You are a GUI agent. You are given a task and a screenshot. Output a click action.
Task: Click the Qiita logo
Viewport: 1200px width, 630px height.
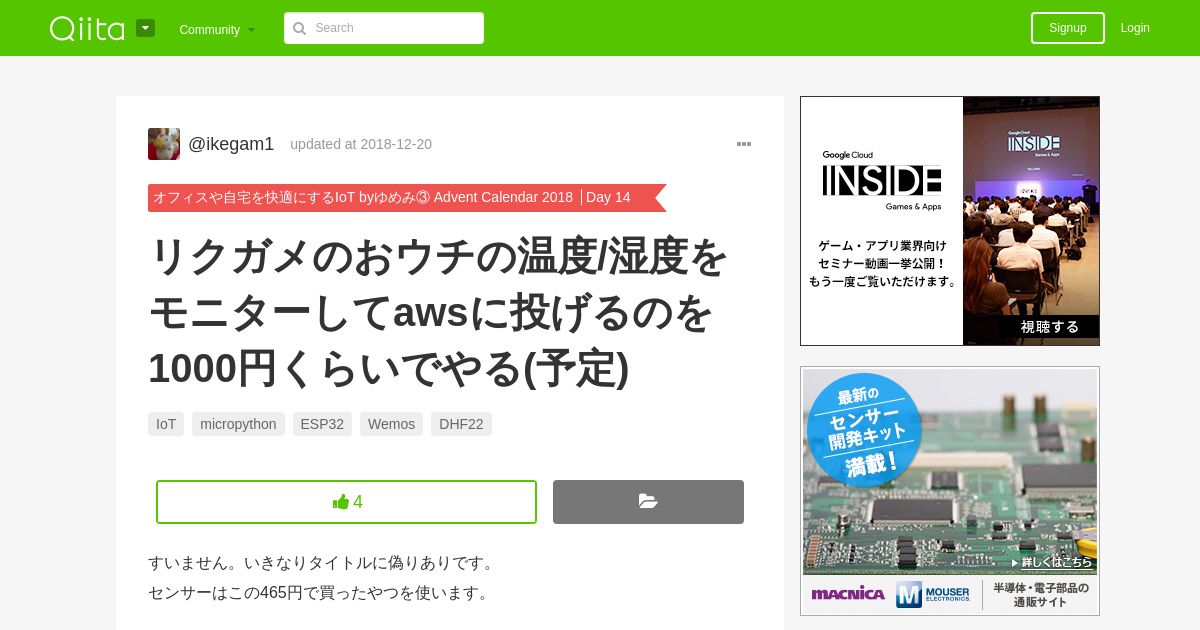87,28
